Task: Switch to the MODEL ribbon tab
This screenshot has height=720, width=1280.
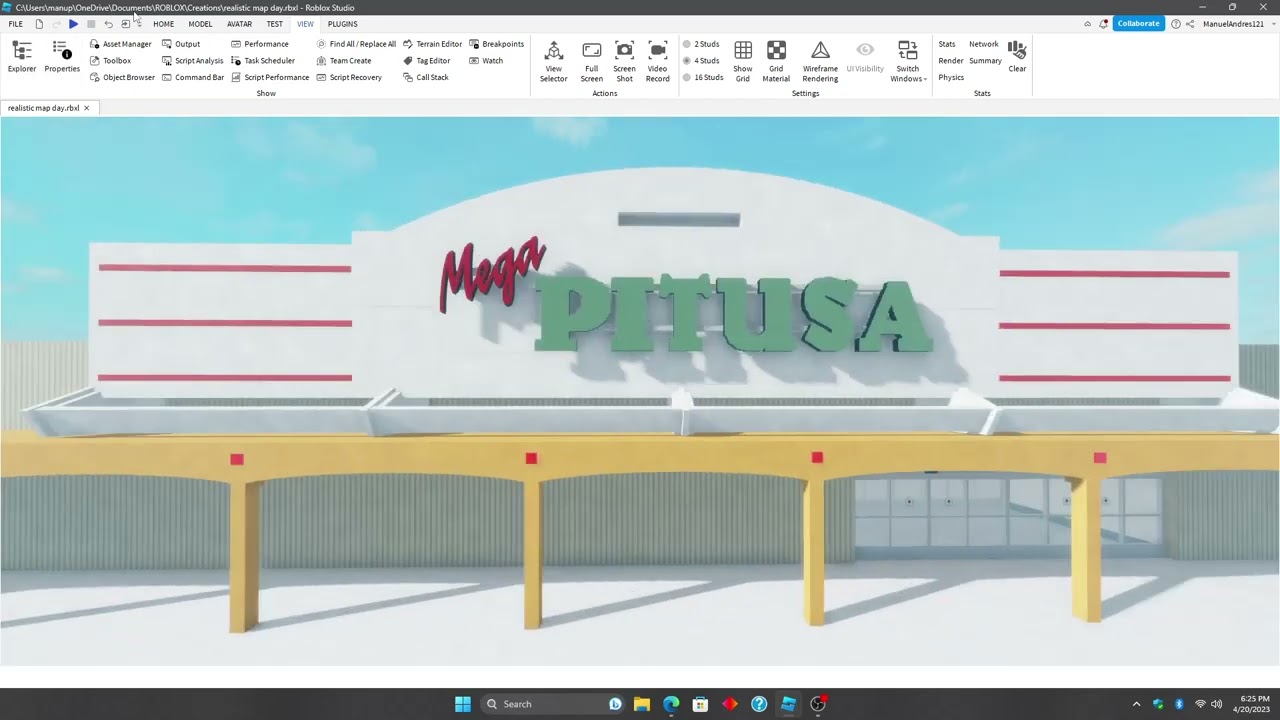Action: click(200, 24)
